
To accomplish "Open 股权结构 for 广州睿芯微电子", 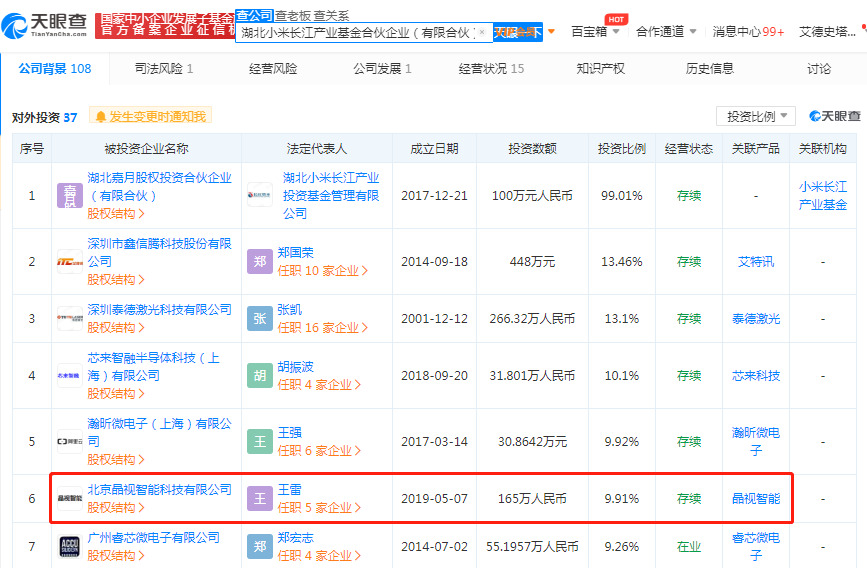I will tap(116, 555).
